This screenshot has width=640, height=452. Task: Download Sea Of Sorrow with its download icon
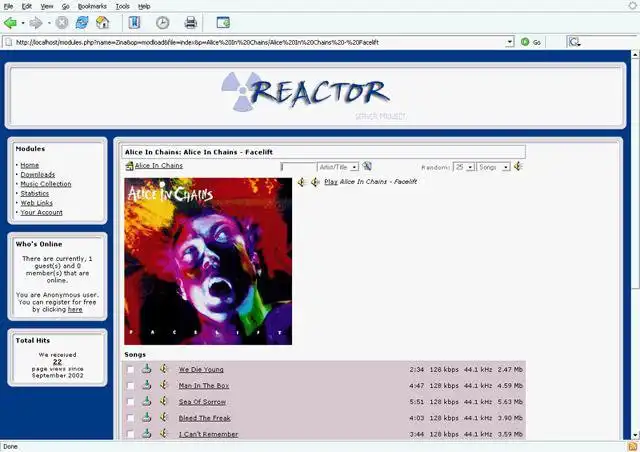pyautogui.click(x=147, y=401)
